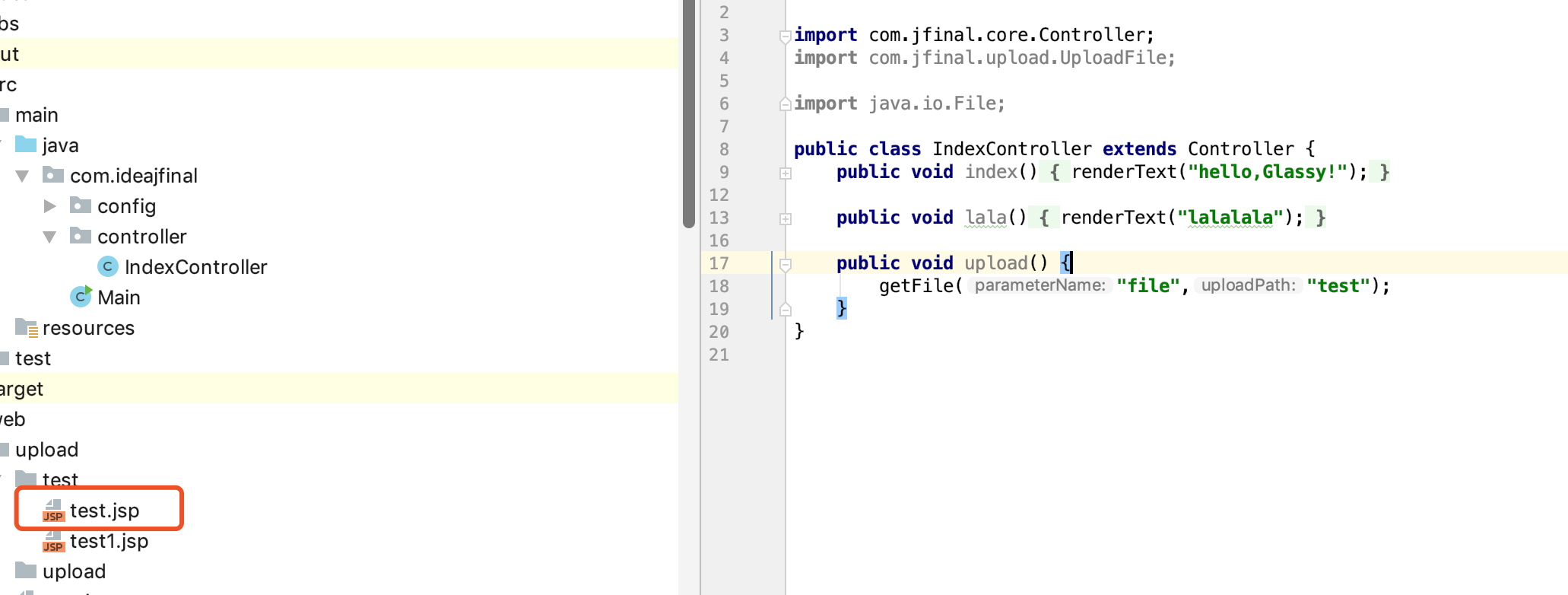Click line number 17 in the gutter
The height and width of the screenshot is (595, 1568).
[x=719, y=263]
